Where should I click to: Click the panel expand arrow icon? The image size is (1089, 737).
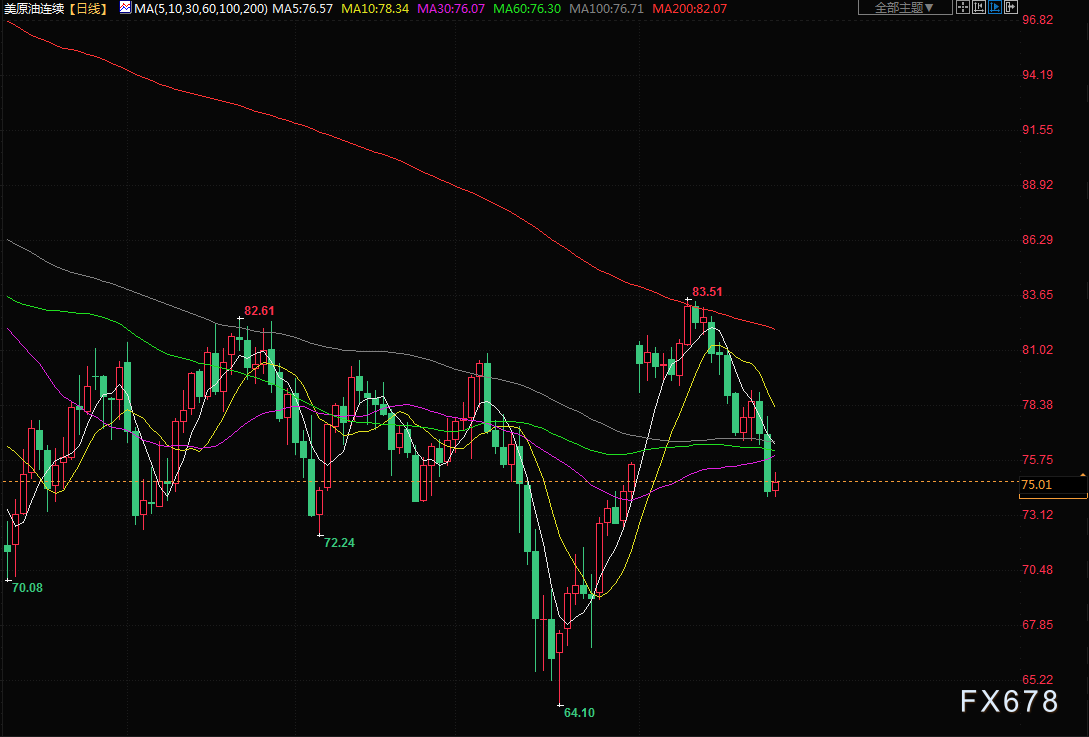(x=1011, y=8)
